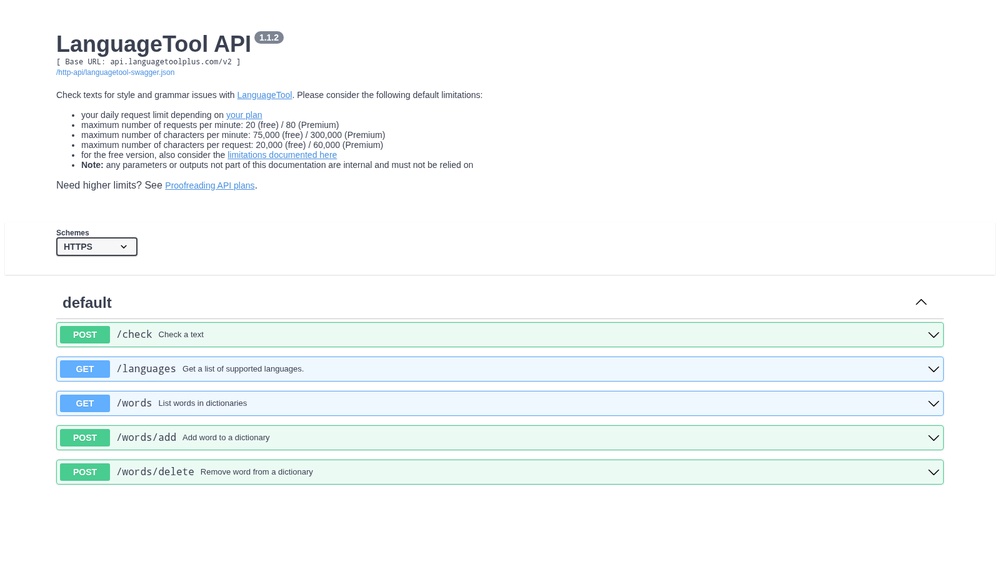
Task: Click 'Get a list of supported languages.' text
Action: (x=243, y=369)
